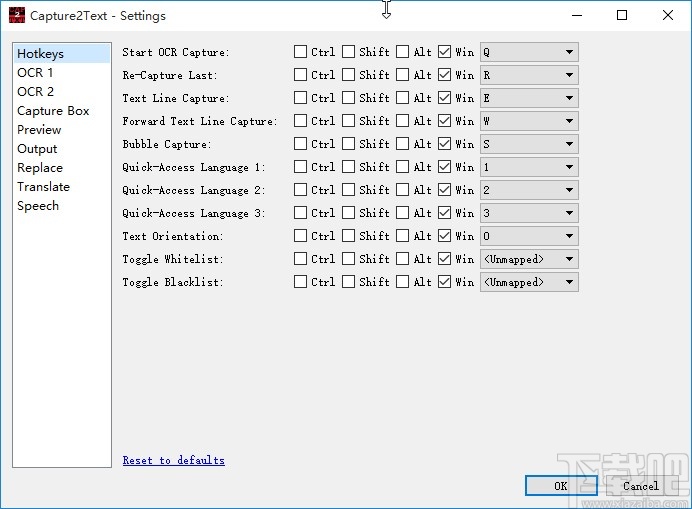Close the Settings window
The width and height of the screenshot is (692, 509).
(x=668, y=15)
